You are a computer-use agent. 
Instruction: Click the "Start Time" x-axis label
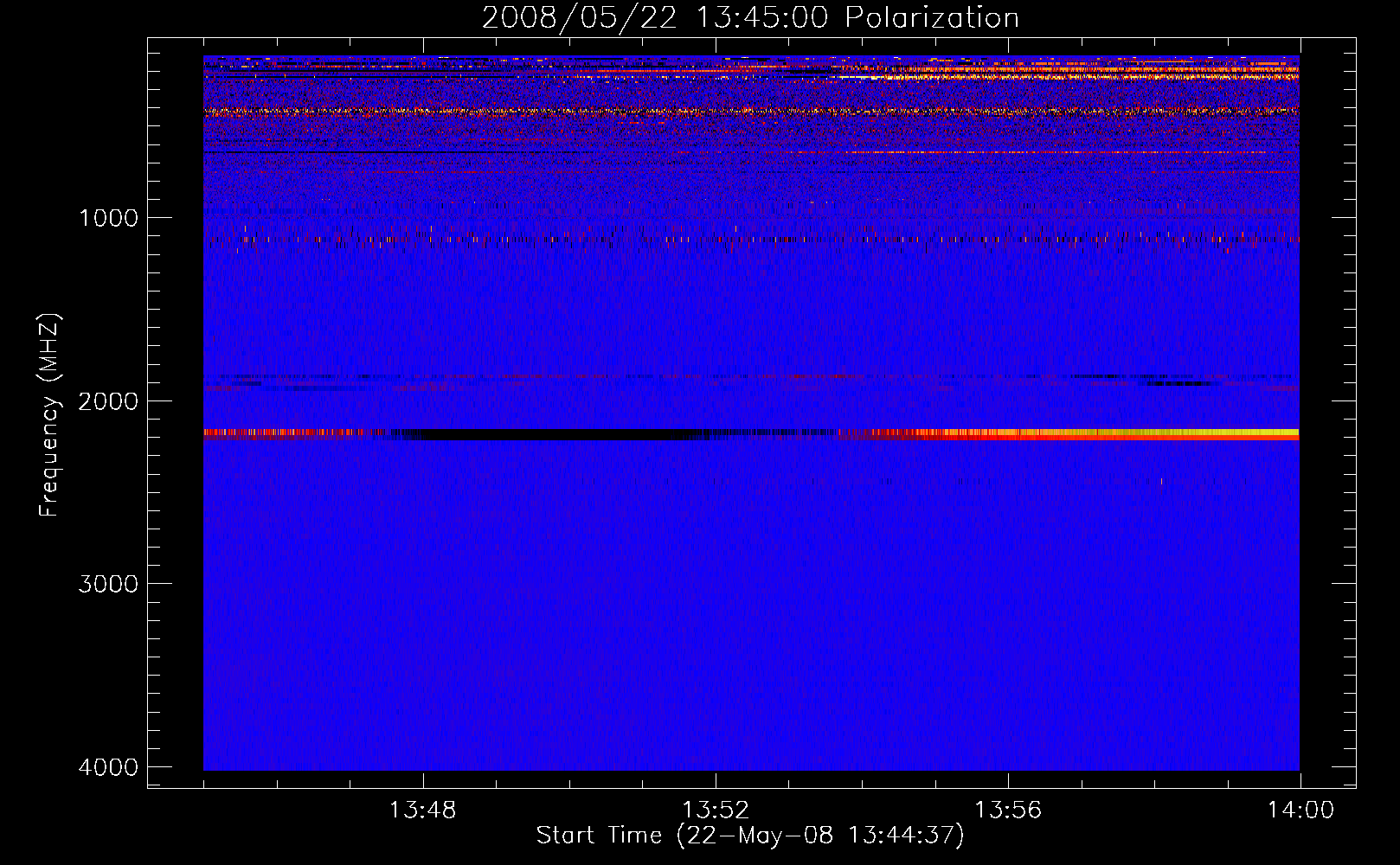coord(749,836)
